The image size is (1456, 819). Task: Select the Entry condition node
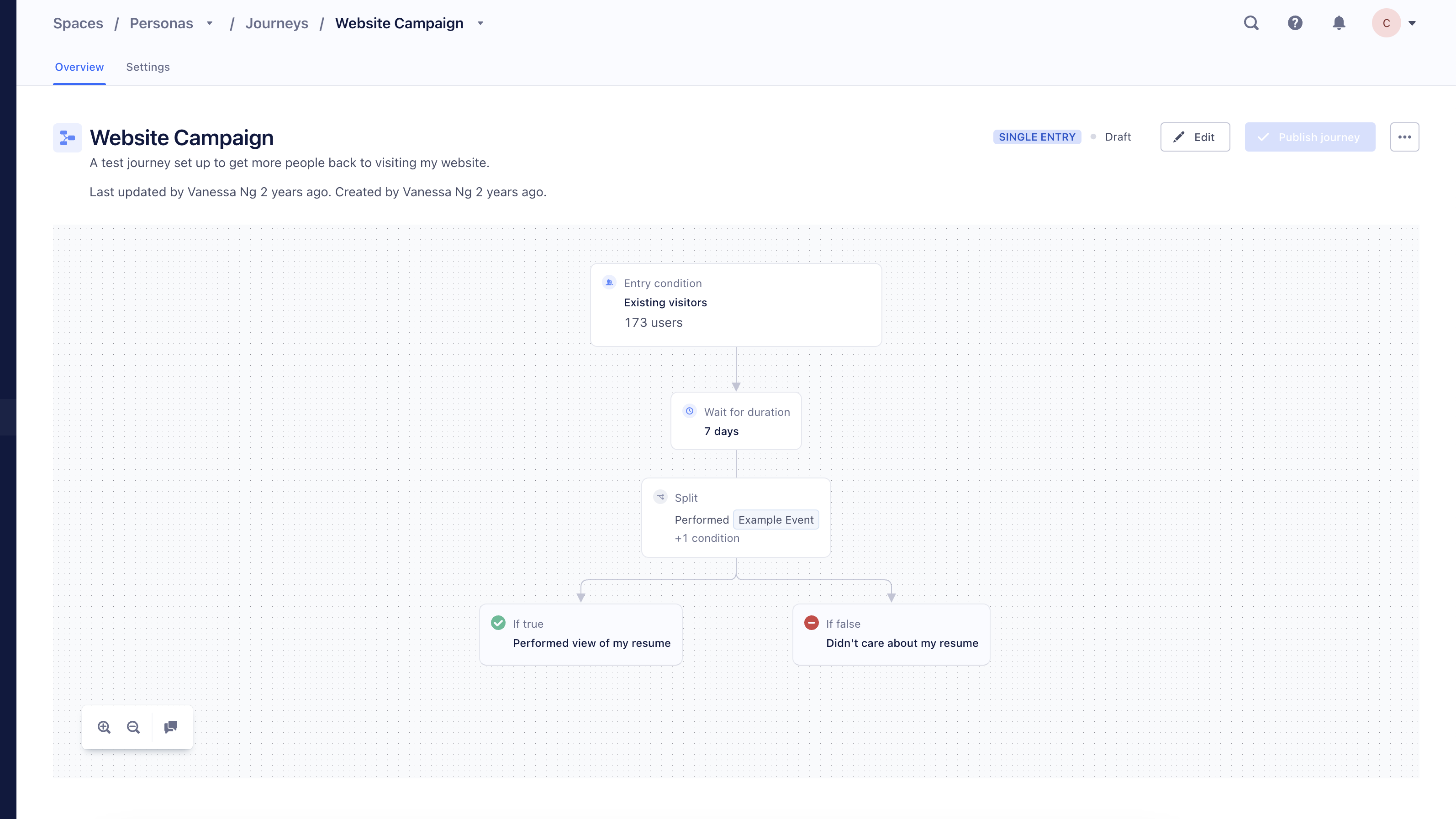tap(736, 305)
